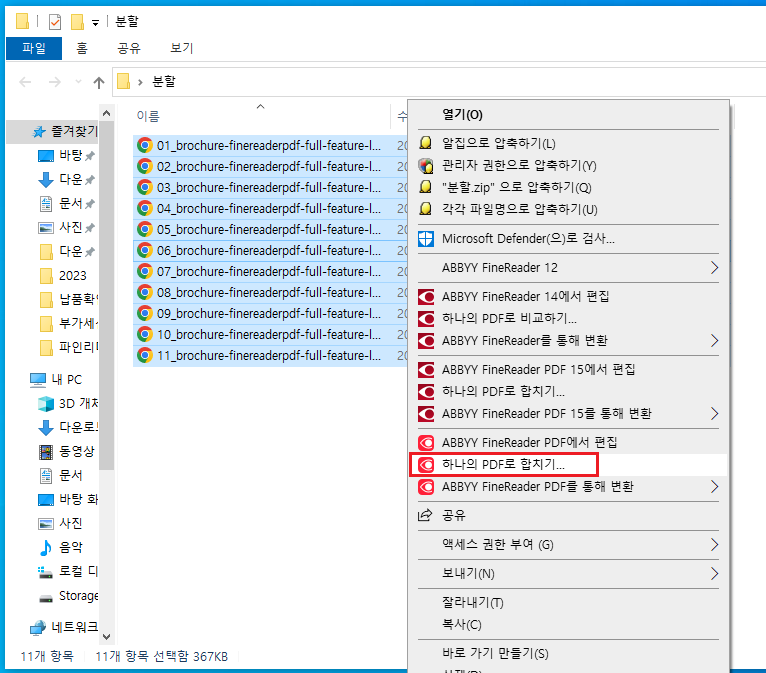The width and height of the screenshot is (766, 673).
Task: Choose 잘라내기(T) from context menu
Action: [x=569, y=603]
